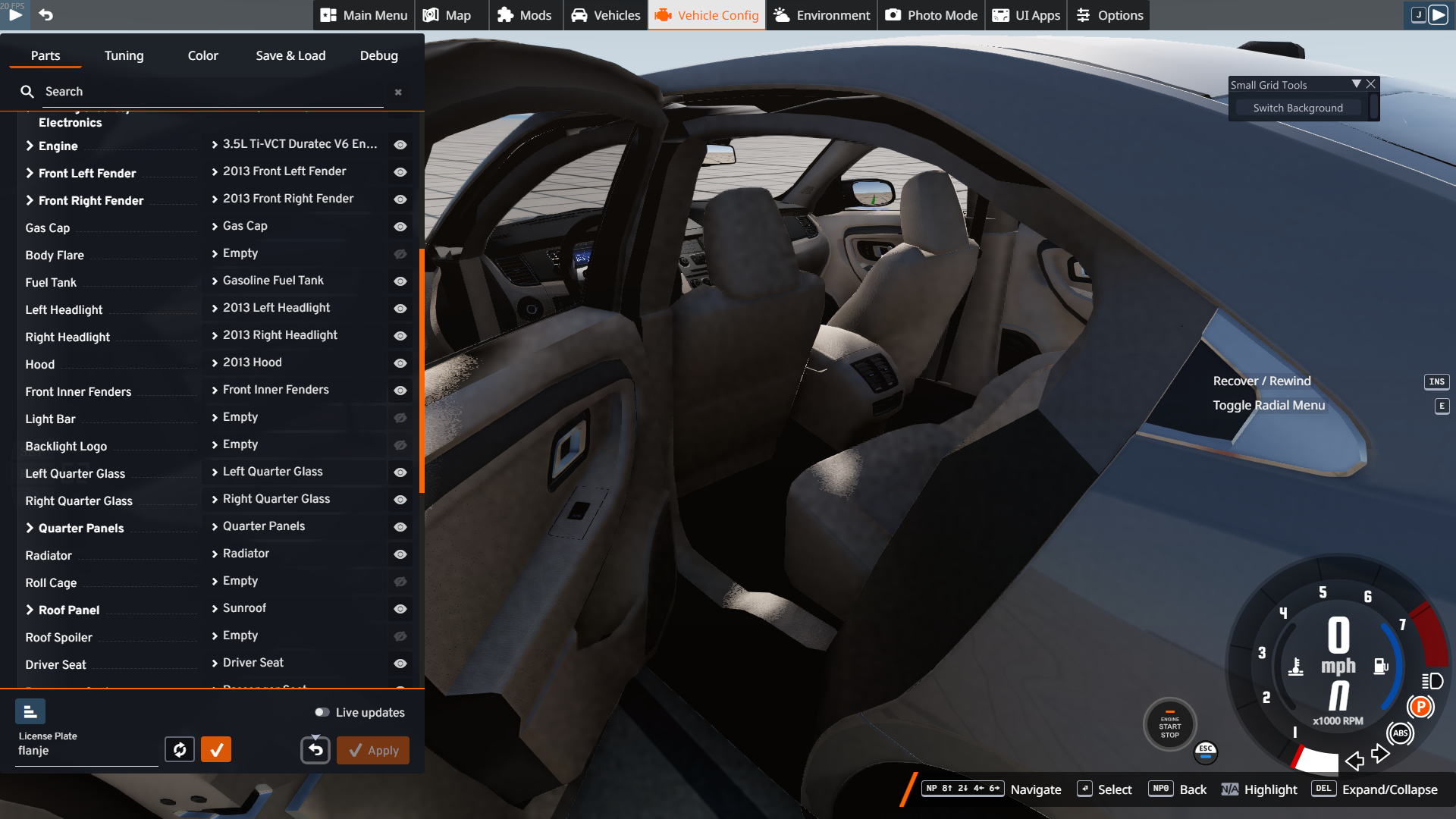The image size is (1456, 819).
Task: Click the fuel gauge pump icon
Action: tap(1381, 666)
